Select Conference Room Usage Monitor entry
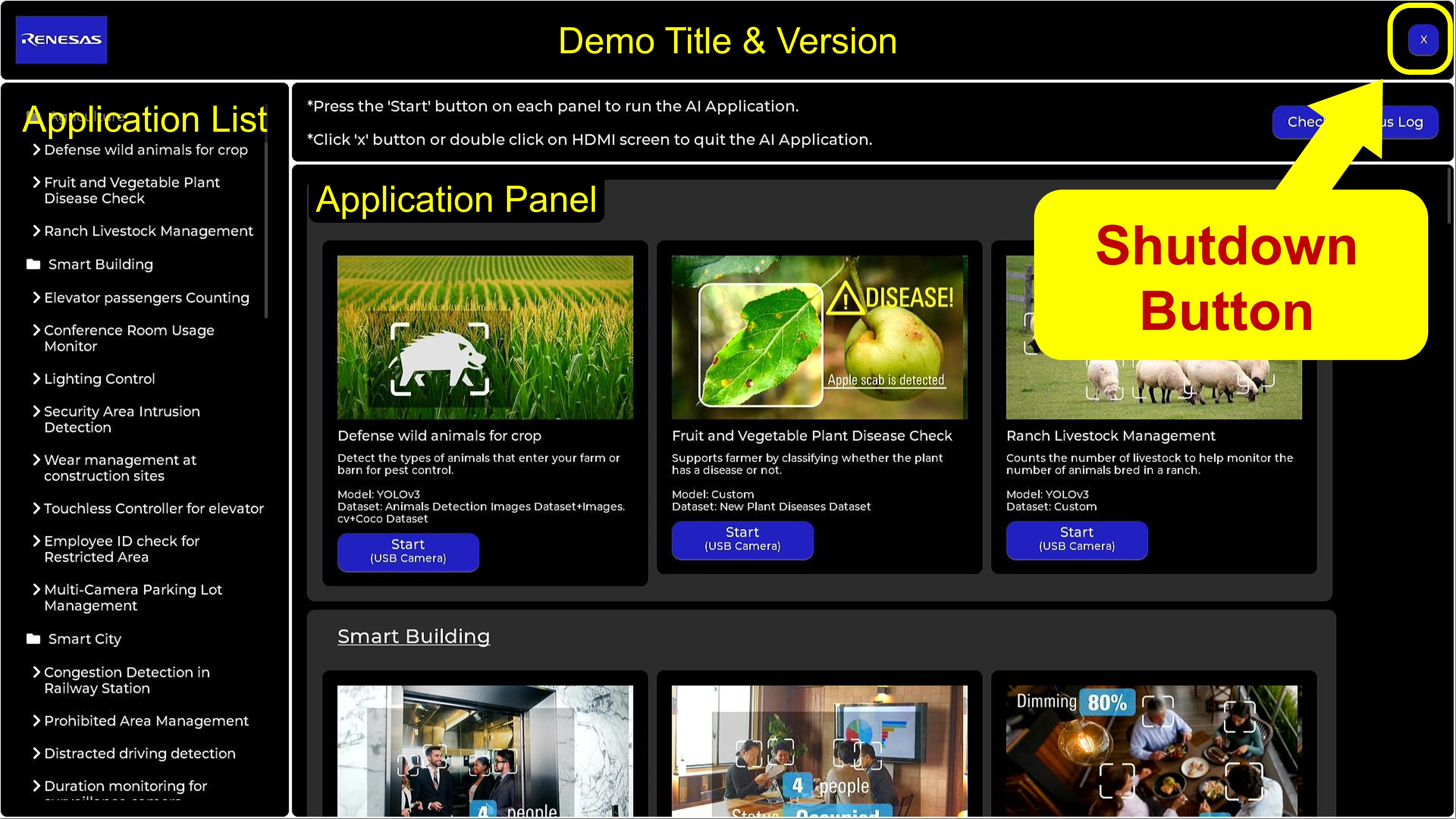Screen dimensions: 1456x819 click(129, 338)
